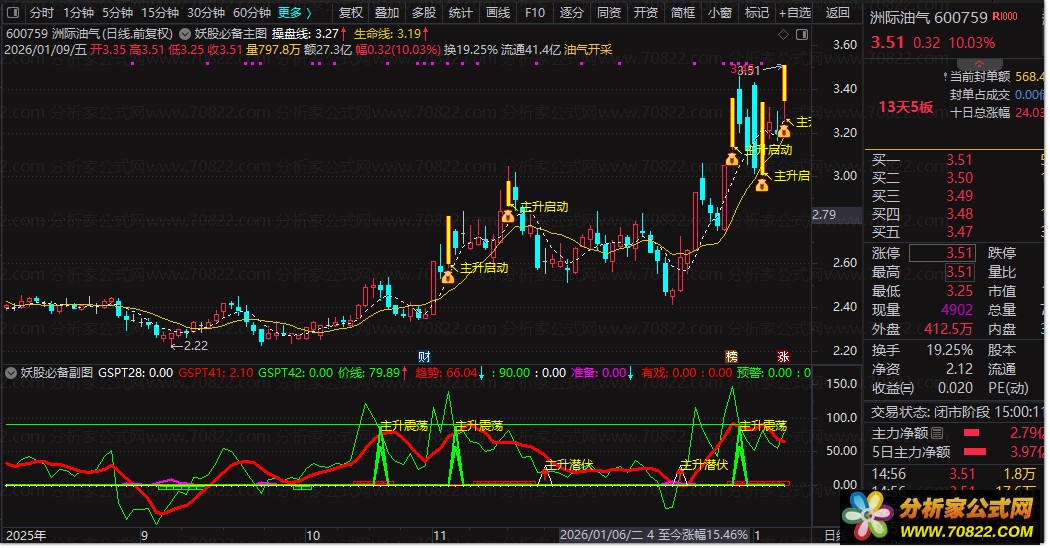Viewport: 1050px width, 548px height.
Task: Click the 买五 price 3.47
Action: point(959,232)
